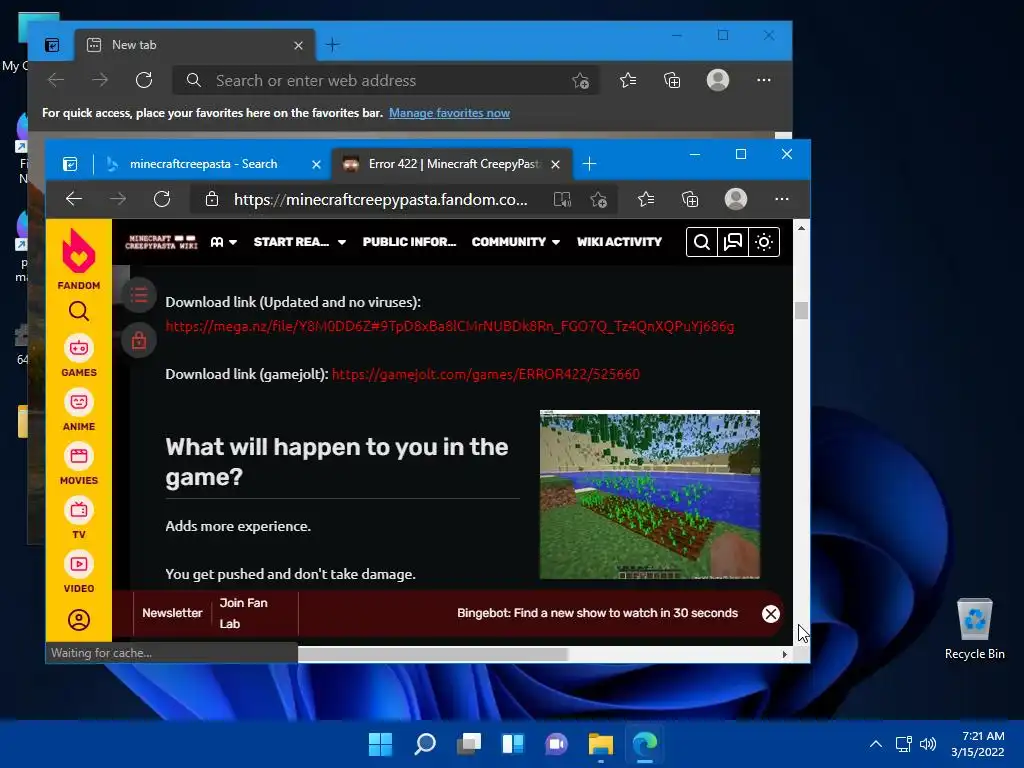This screenshot has height=768, width=1024.
Task: Open the profile avatar in front Edge window
Action: click(x=736, y=199)
